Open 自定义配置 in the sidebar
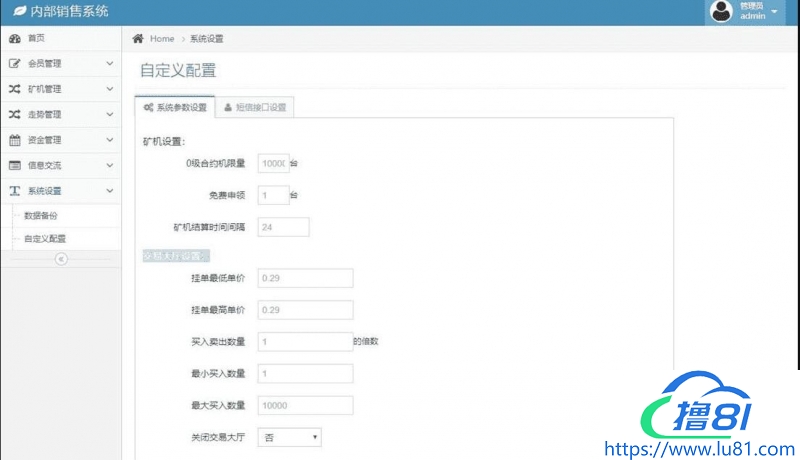Image resolution: width=800 pixels, height=460 pixels. pos(45,239)
